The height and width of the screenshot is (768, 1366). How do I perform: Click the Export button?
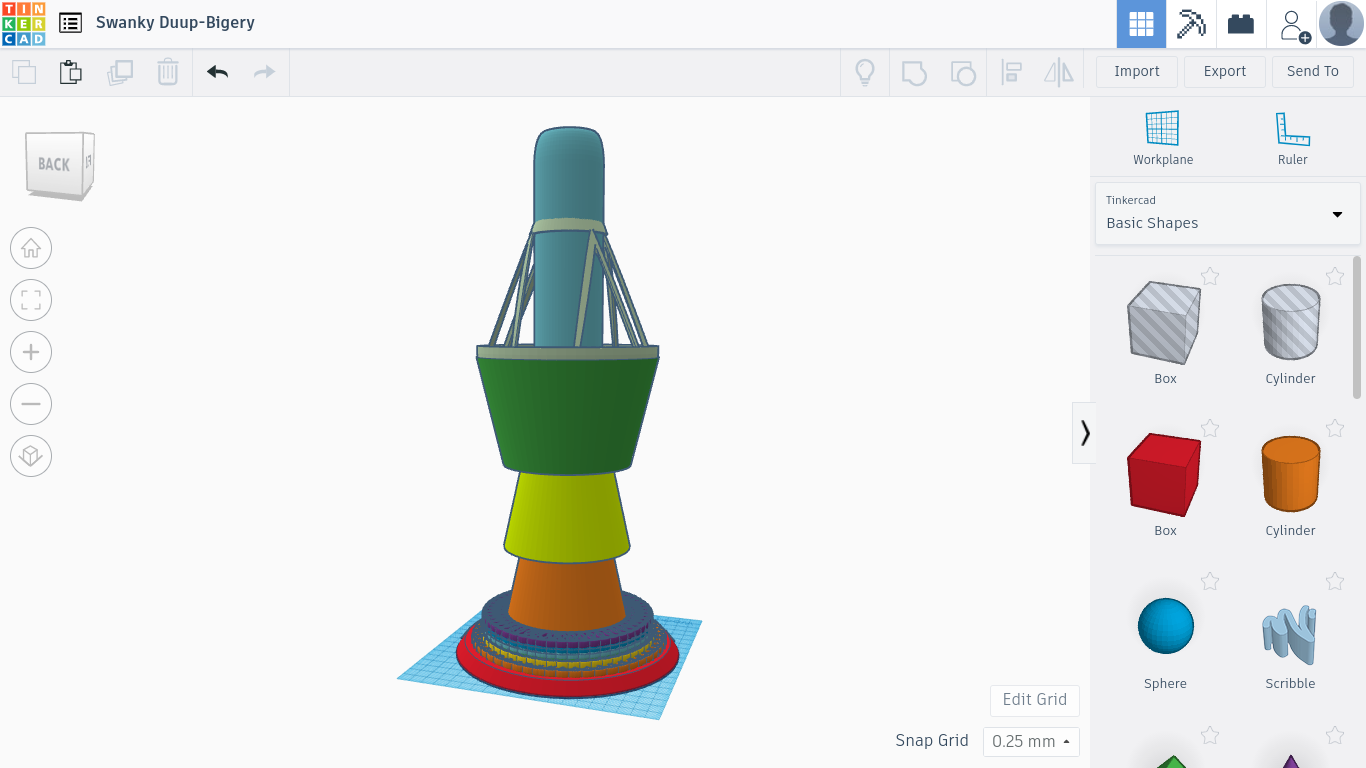click(1225, 72)
